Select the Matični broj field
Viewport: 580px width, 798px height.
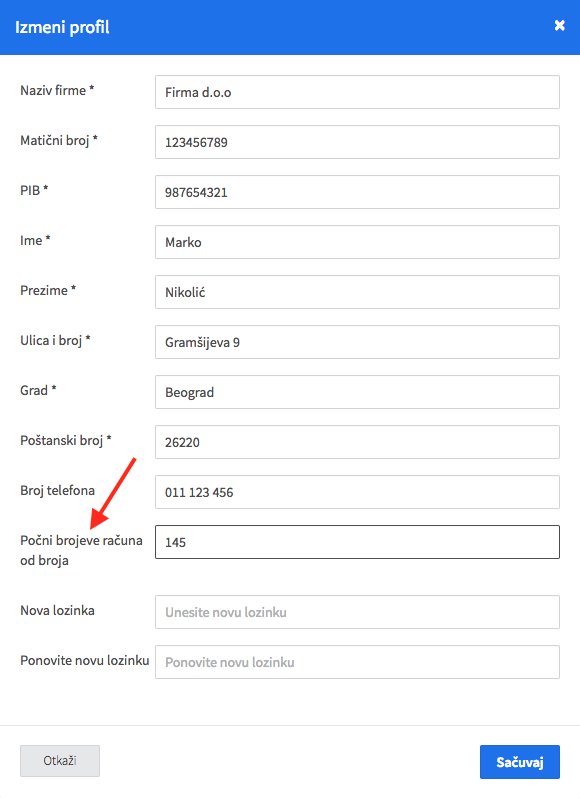(357, 142)
